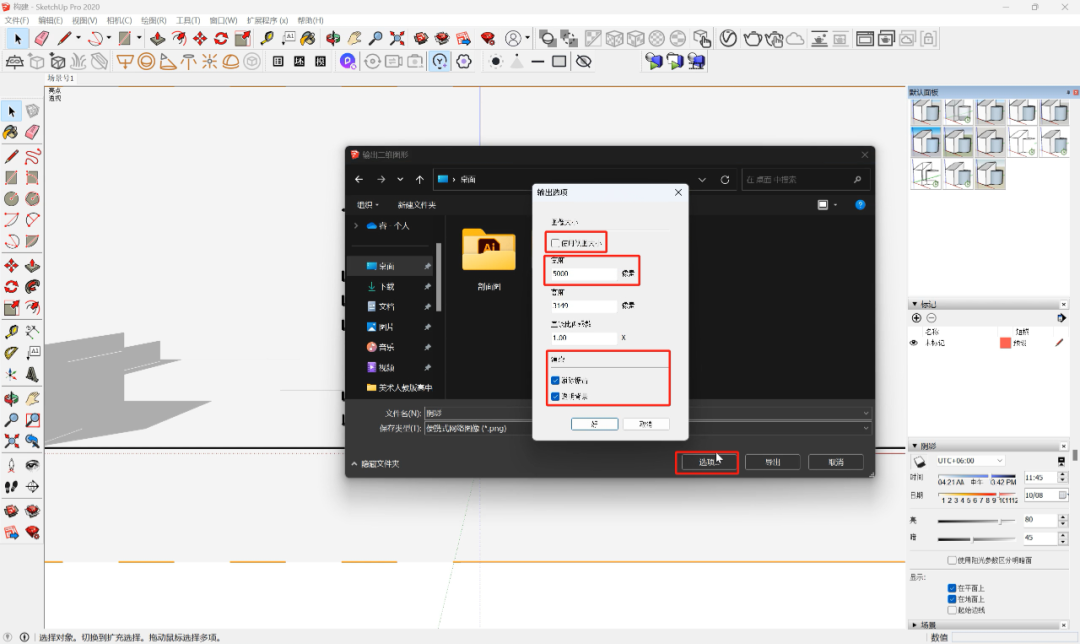This screenshot has height=644, width=1080.
Task: Select the Pencil line tool in top toolbar
Action: click(x=65, y=39)
